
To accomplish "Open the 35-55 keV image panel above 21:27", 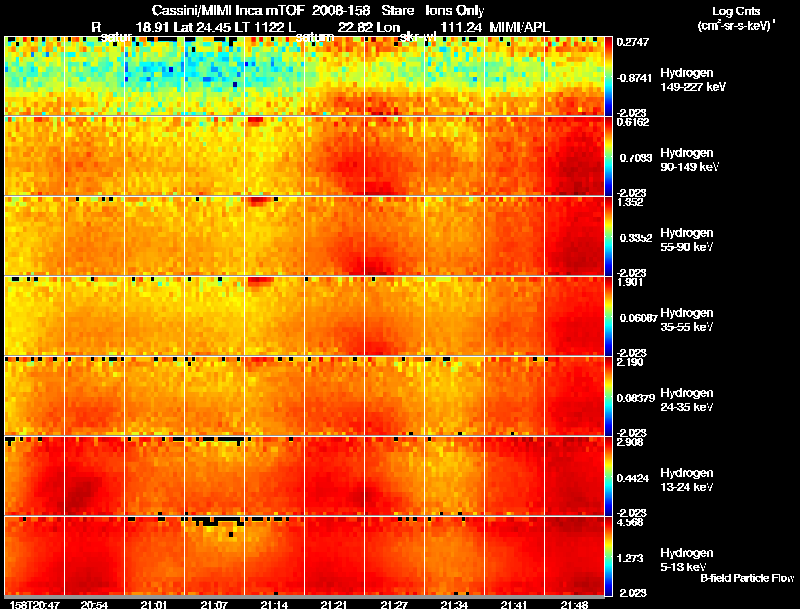I will pyautogui.click(x=394, y=316).
